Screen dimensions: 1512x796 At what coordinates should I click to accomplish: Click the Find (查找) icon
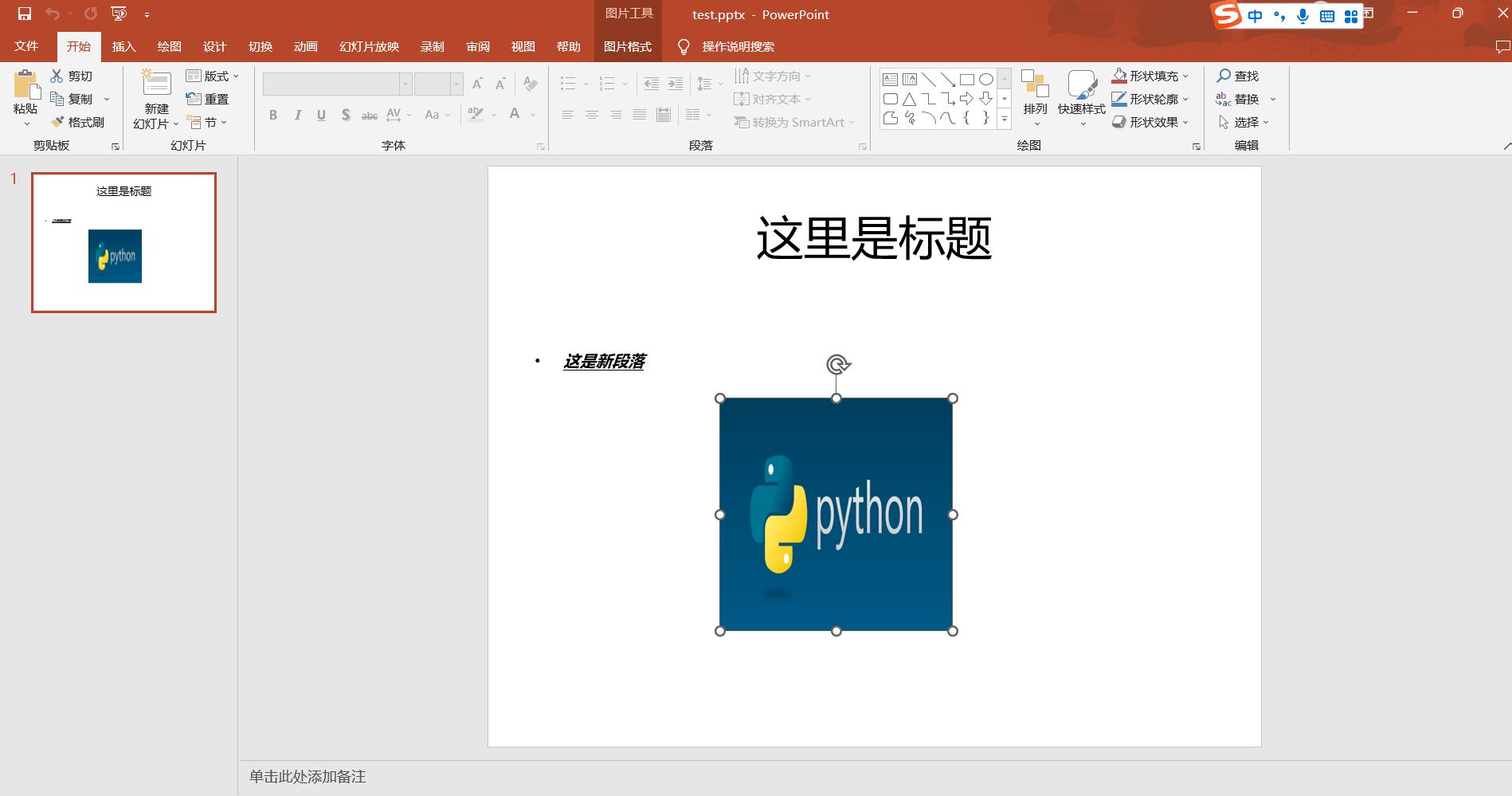[x=1239, y=75]
